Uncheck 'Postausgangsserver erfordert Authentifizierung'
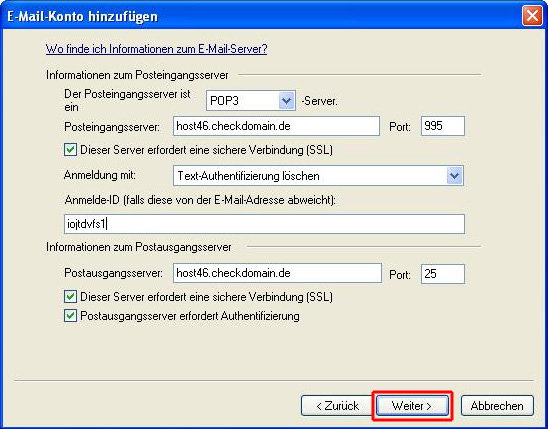Image resolution: width=548 pixels, height=429 pixels. click(70, 316)
